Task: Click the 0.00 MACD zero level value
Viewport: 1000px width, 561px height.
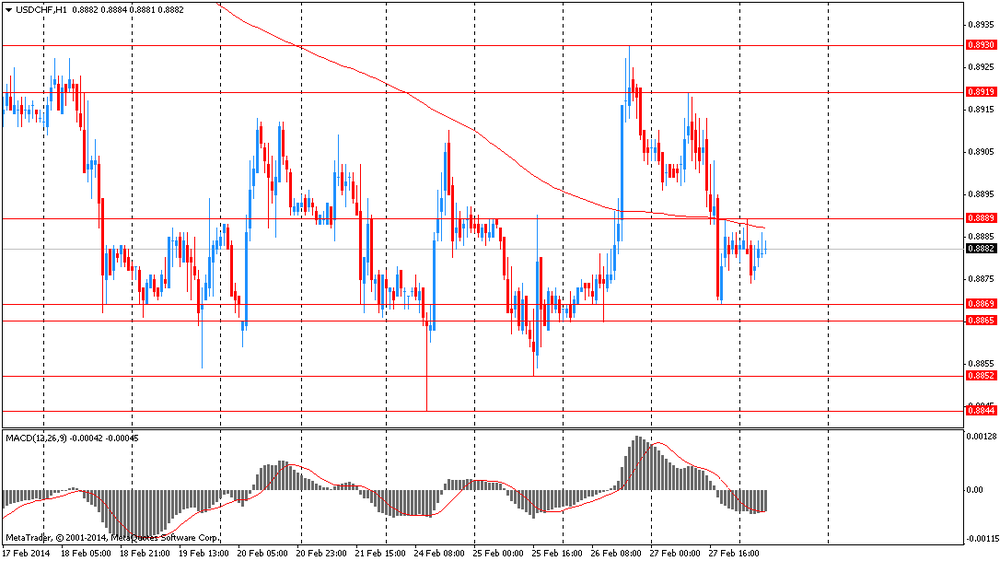Action: (975, 490)
